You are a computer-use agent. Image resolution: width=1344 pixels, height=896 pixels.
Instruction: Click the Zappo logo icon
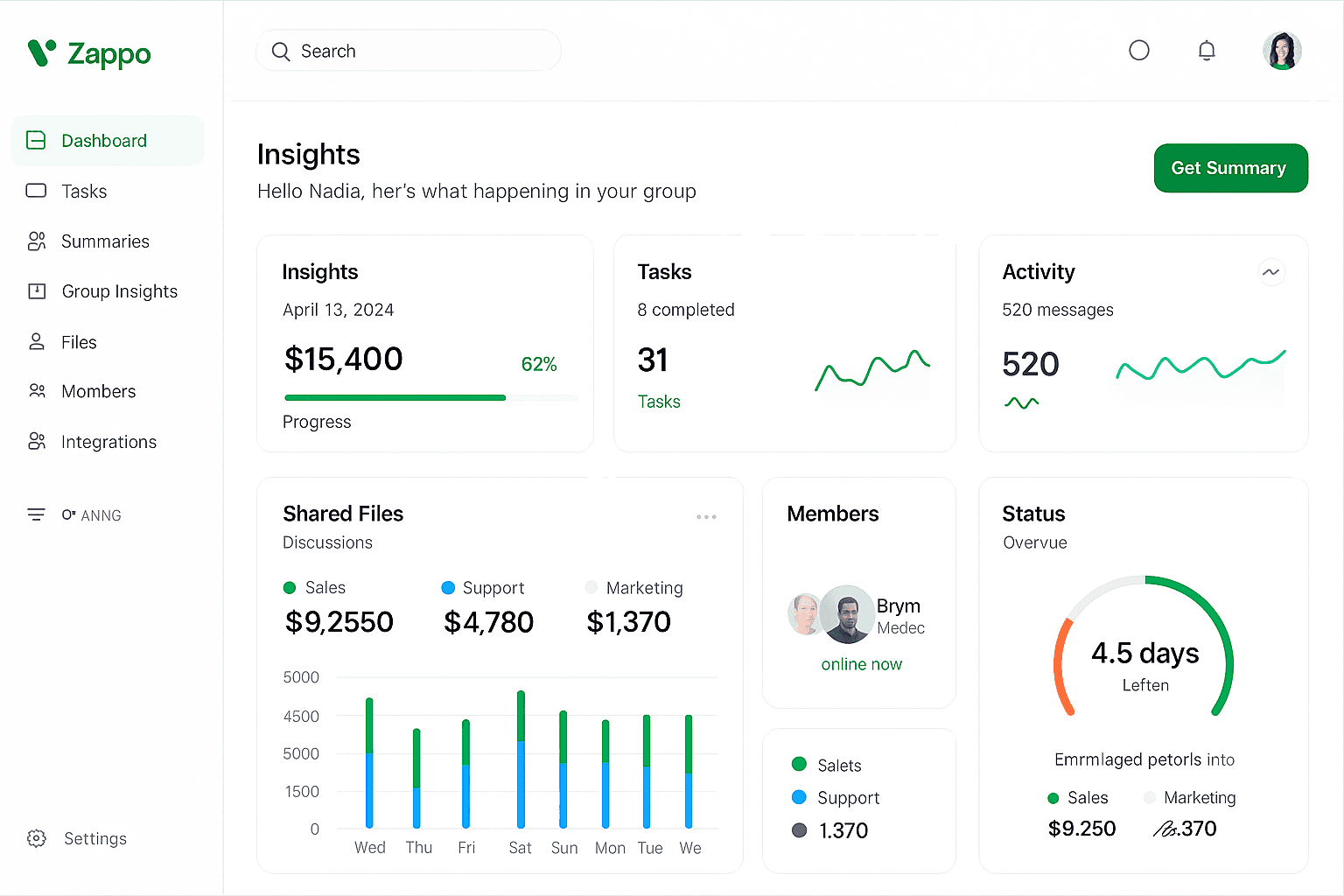click(x=41, y=52)
